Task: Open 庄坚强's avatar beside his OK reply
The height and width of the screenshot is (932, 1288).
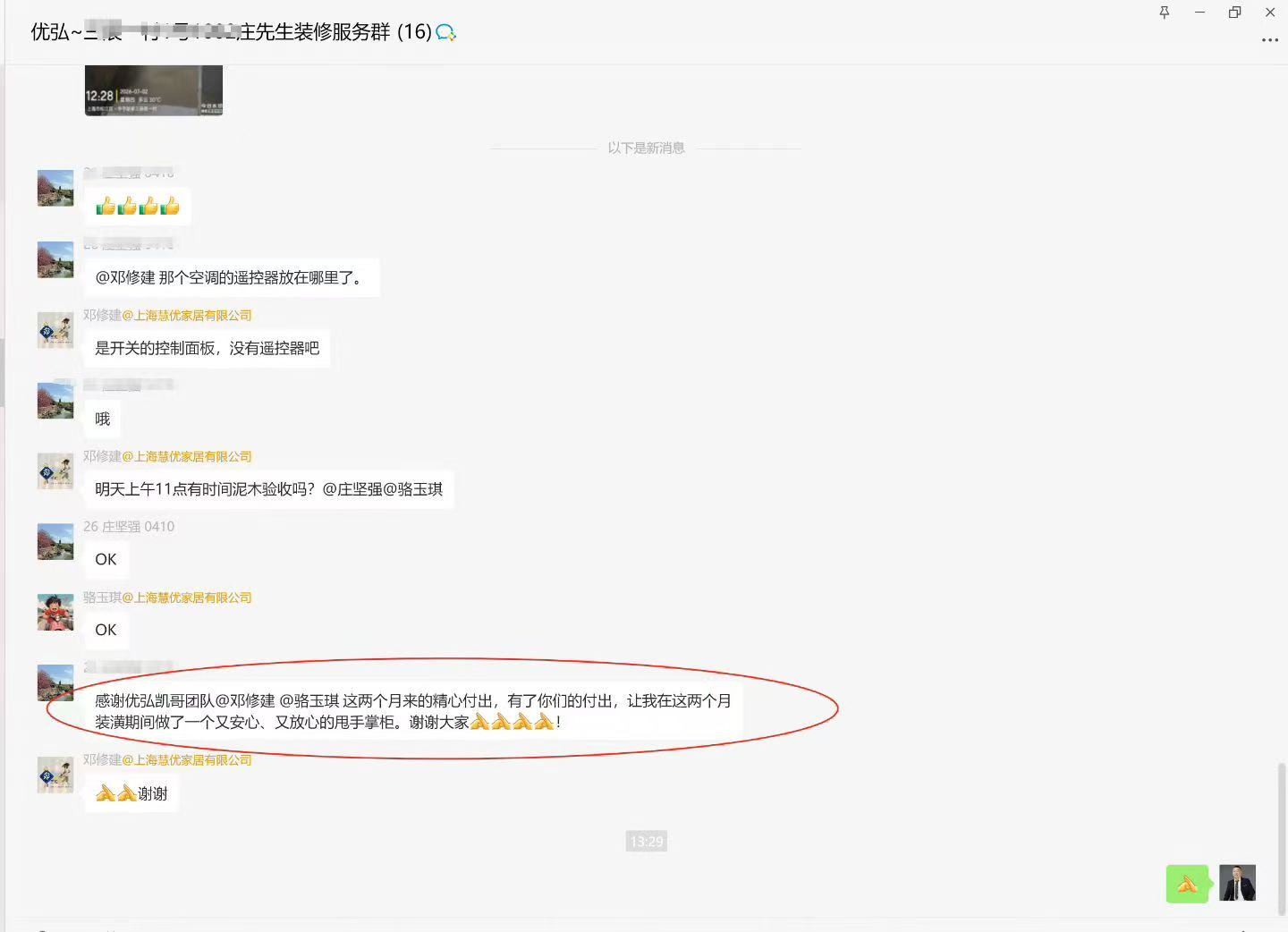Action: tap(55, 542)
